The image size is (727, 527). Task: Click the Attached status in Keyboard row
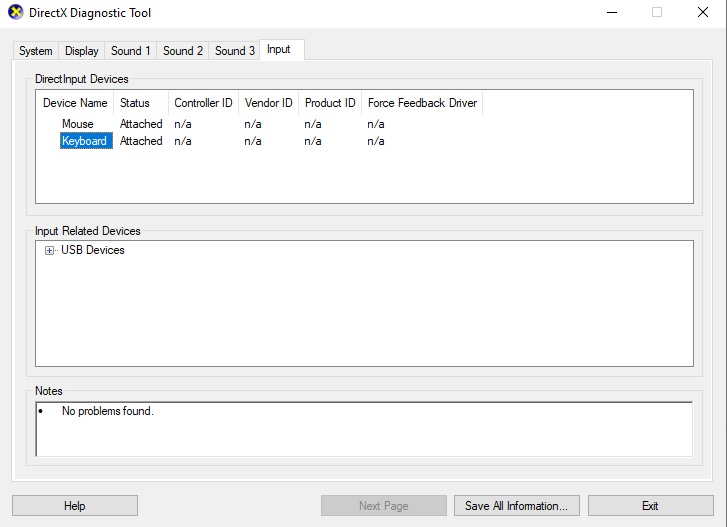141,140
